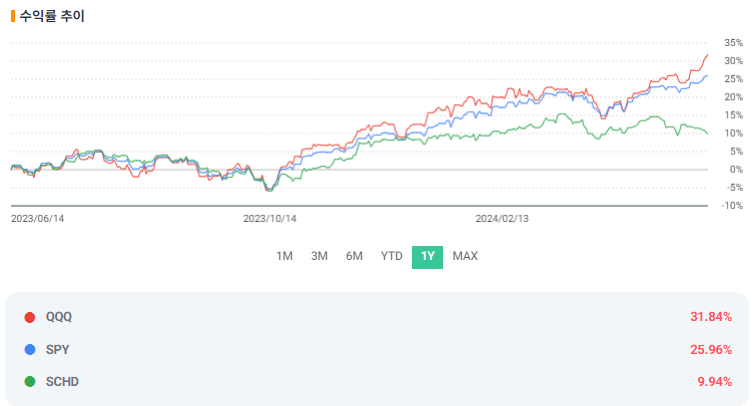Click the 25% axis label
The height and width of the screenshot is (406, 753).
click(733, 79)
